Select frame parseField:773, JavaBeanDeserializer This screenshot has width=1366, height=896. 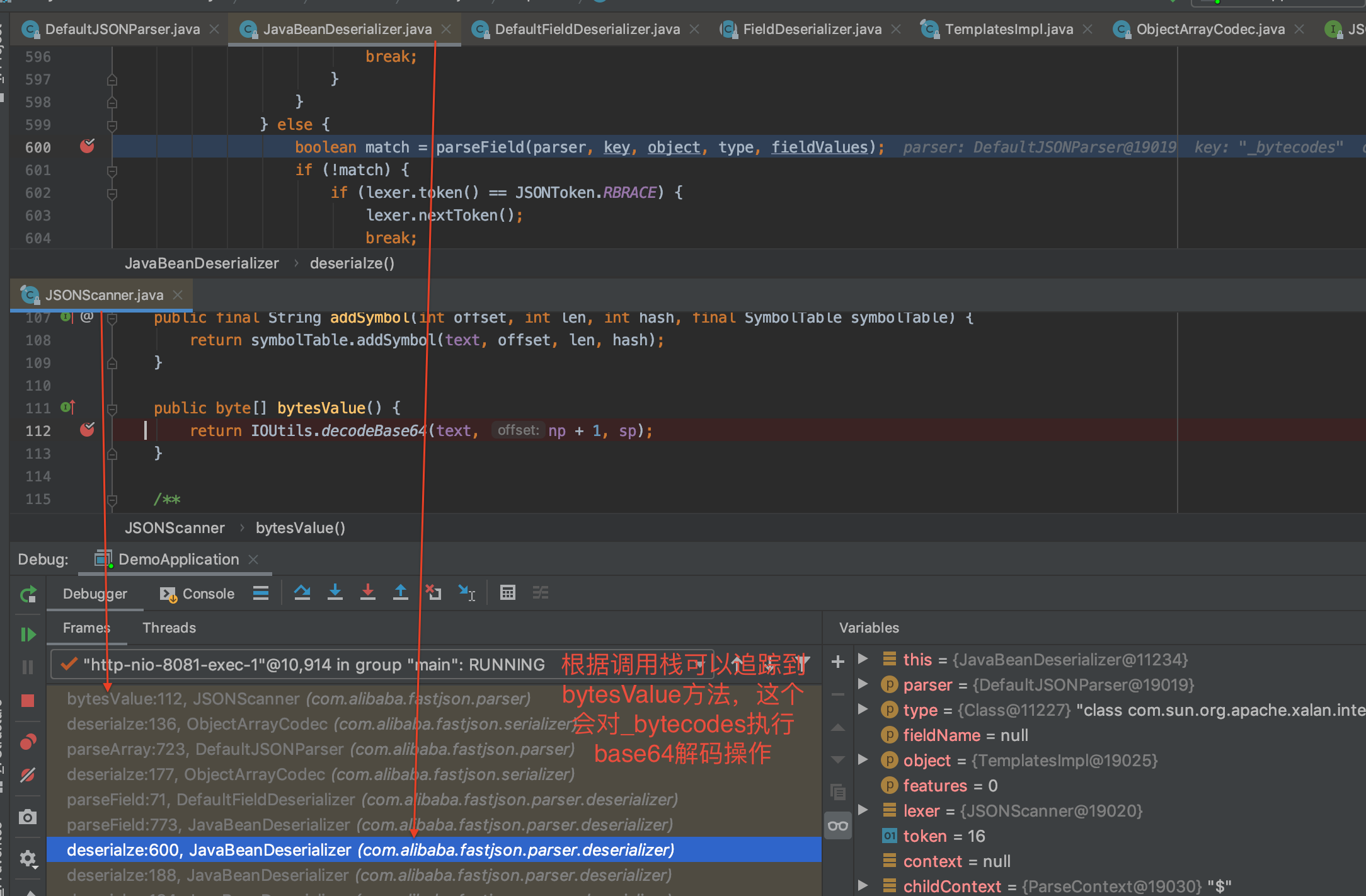tap(434, 824)
